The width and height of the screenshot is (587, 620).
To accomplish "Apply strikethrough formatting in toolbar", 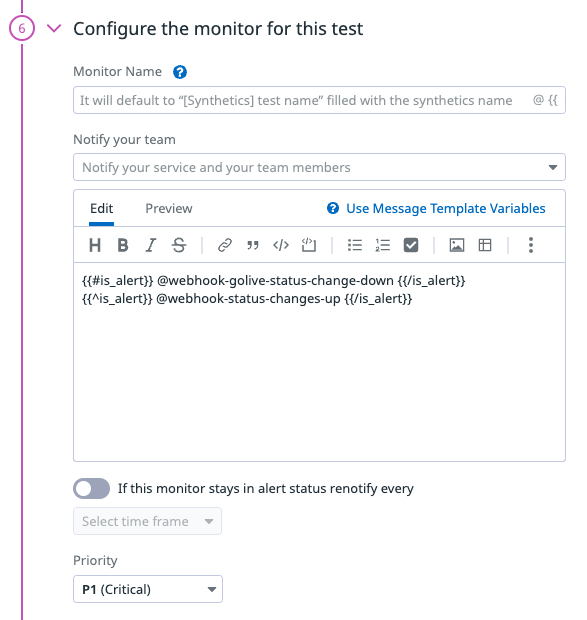I will (179, 245).
